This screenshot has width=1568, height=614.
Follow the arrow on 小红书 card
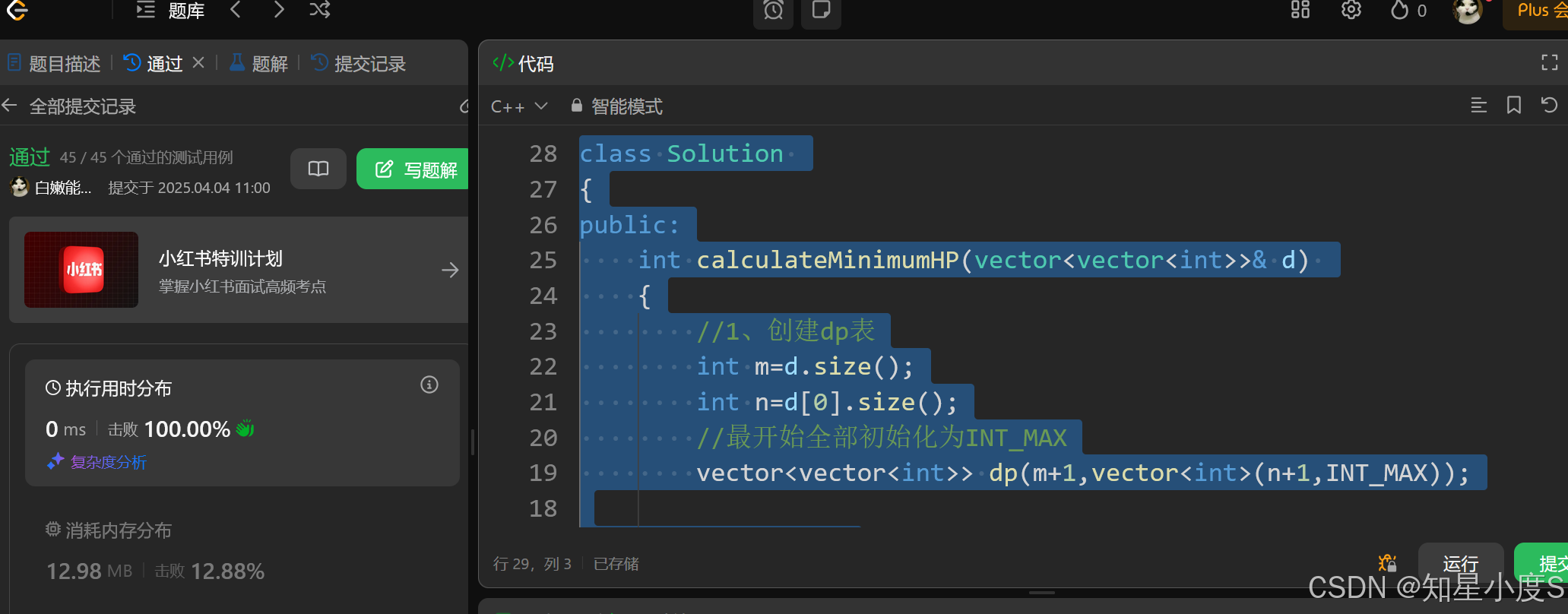450,270
